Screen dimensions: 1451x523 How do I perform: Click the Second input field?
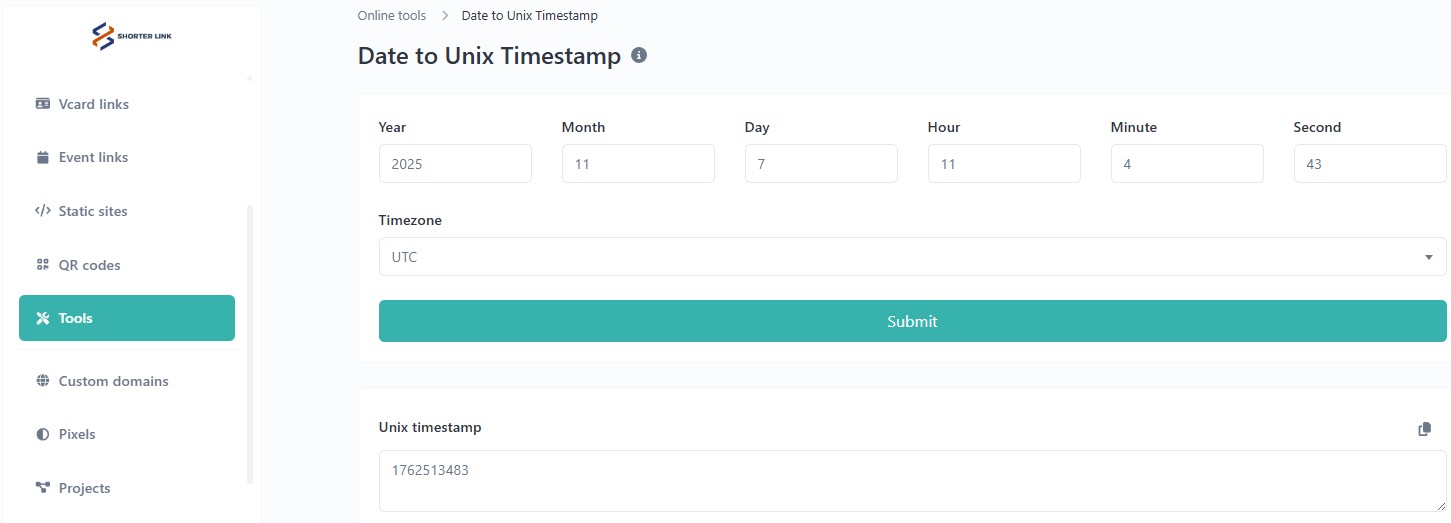pyautogui.click(x=1370, y=164)
